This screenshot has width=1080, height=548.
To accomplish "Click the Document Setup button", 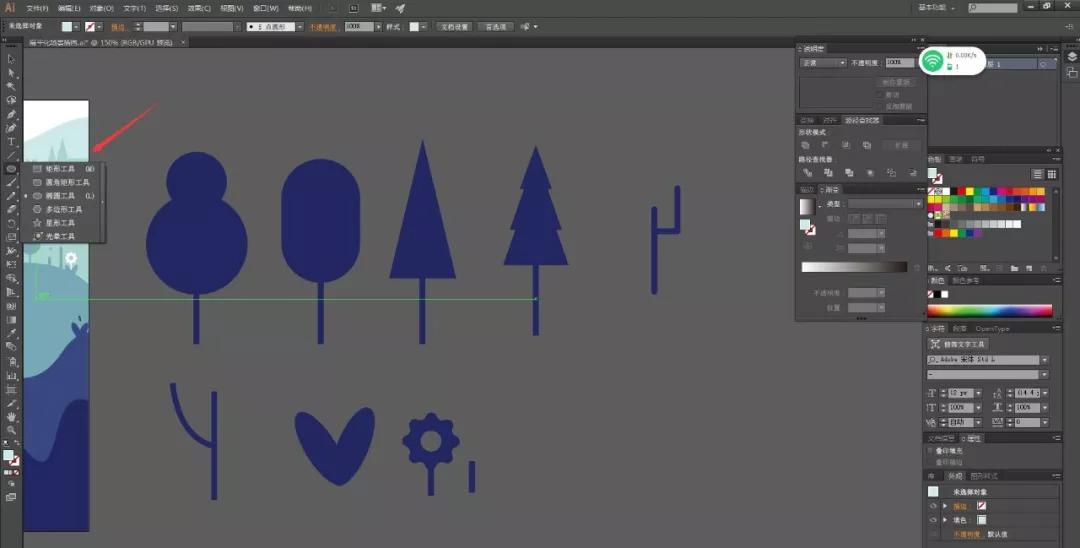I will (x=454, y=27).
